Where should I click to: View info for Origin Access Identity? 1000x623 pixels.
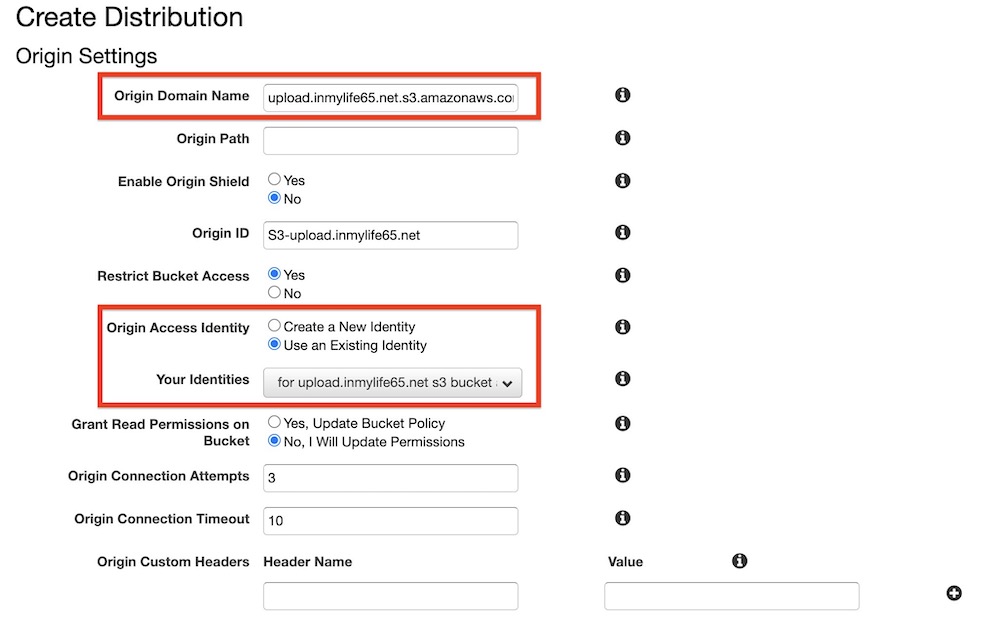click(x=622, y=326)
